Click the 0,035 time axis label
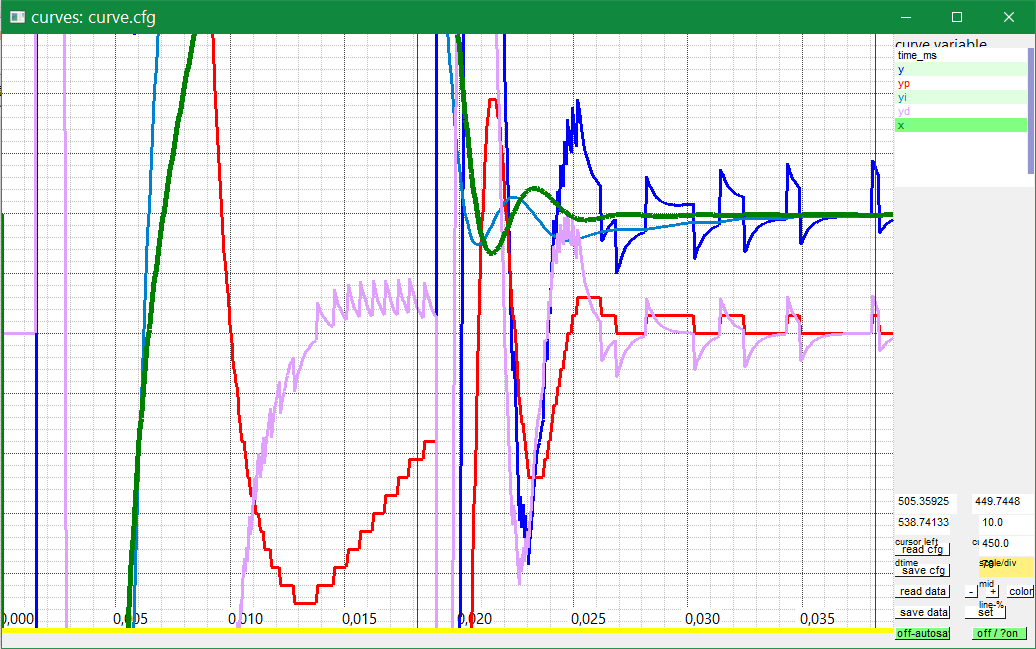 (817, 619)
